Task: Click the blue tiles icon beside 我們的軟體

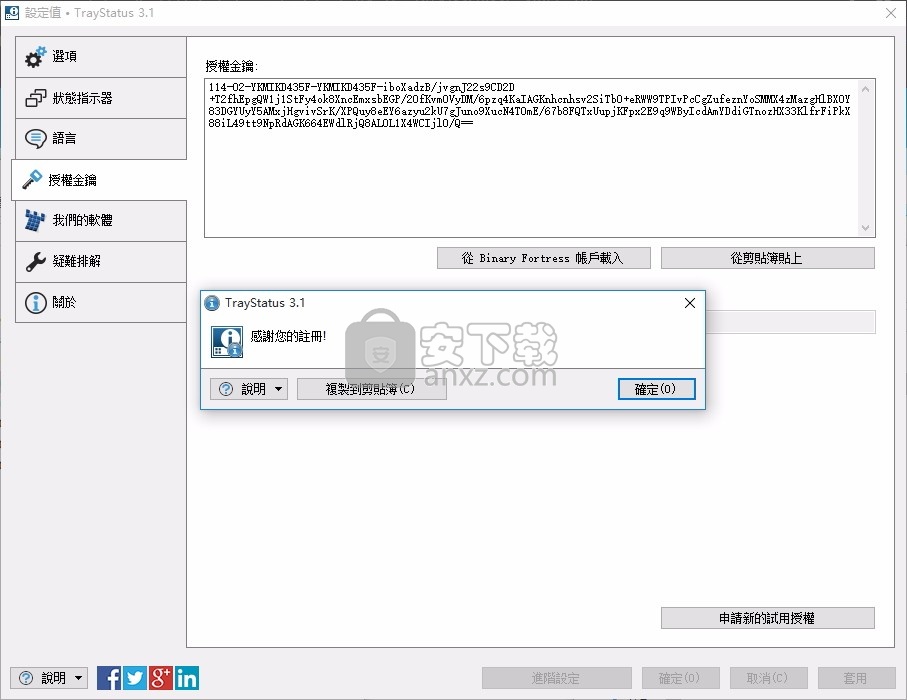Action: 35,220
